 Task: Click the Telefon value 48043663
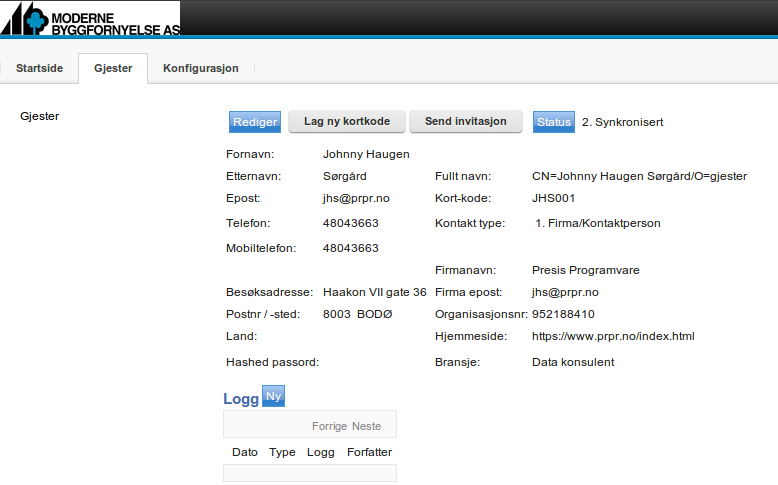(x=351, y=223)
